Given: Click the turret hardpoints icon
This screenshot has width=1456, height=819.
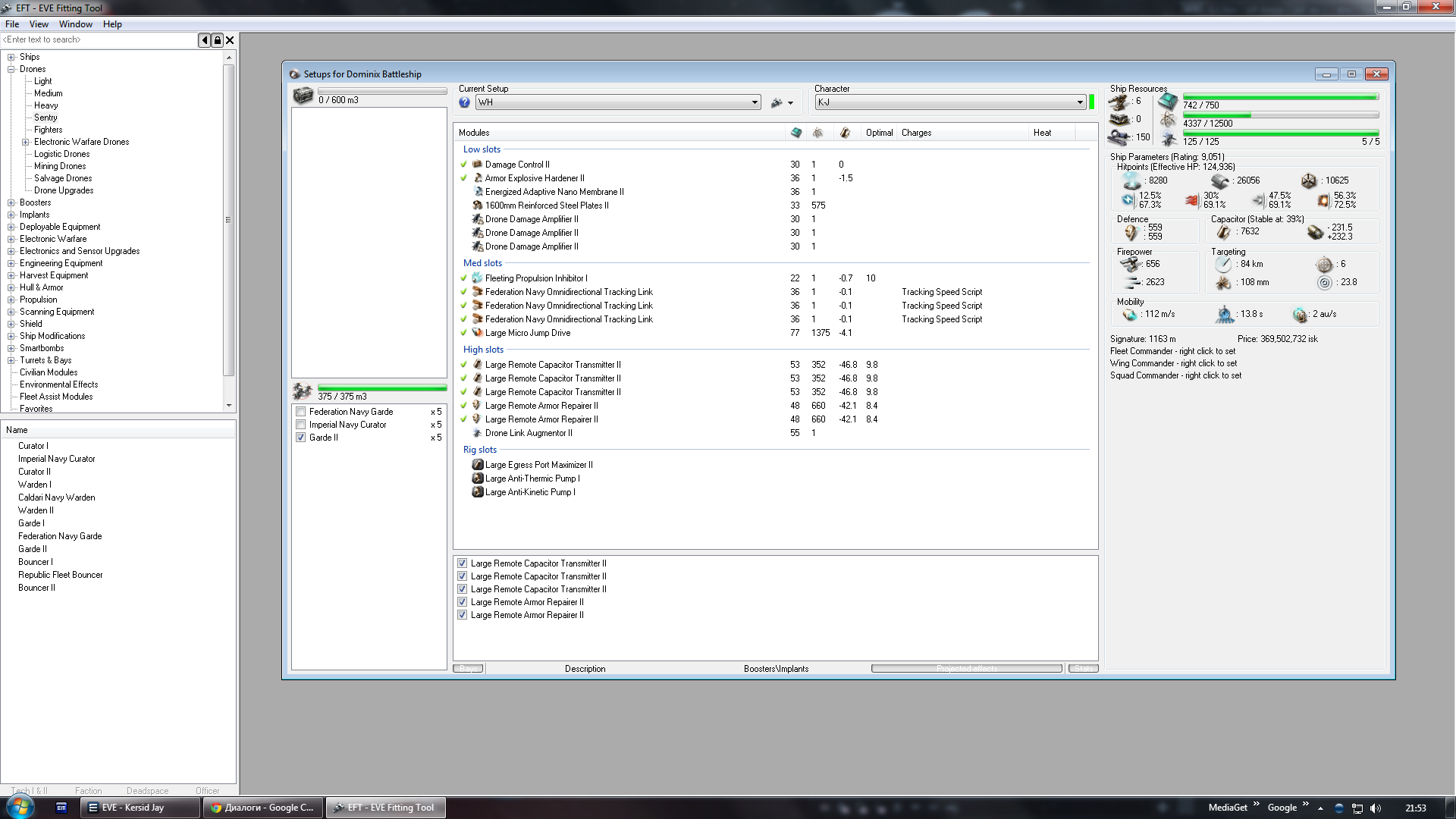Looking at the screenshot, I should (1119, 102).
